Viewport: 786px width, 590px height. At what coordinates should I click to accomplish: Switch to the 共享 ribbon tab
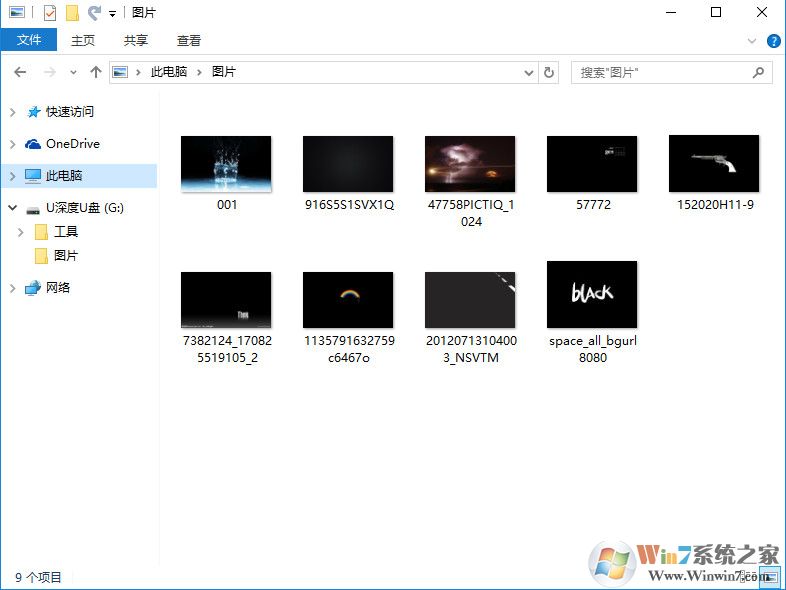[136, 41]
